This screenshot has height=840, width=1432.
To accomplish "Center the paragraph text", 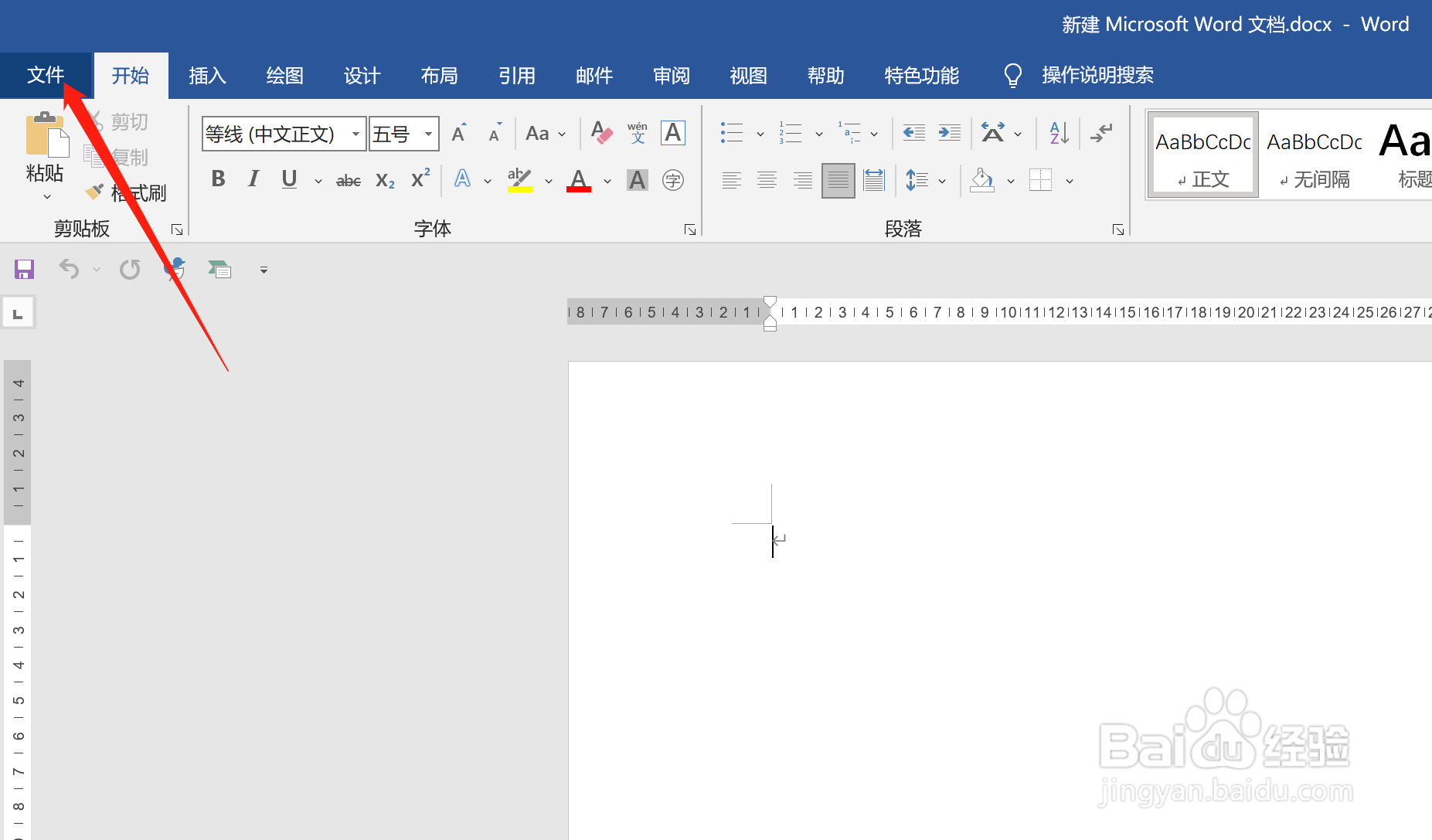I will 767,181.
